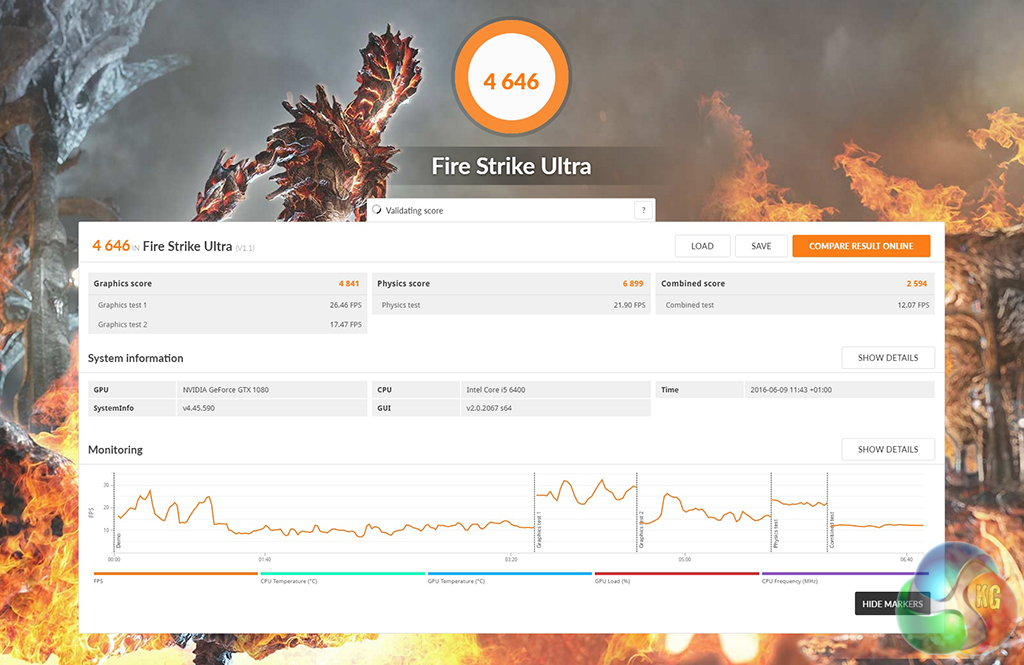Select the Graphics score value 4 841
The height and width of the screenshot is (665, 1024).
pos(349,284)
